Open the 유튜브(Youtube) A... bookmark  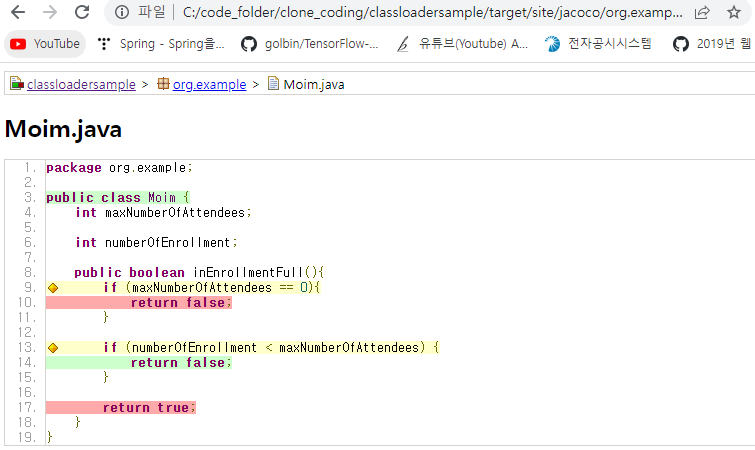[462, 44]
